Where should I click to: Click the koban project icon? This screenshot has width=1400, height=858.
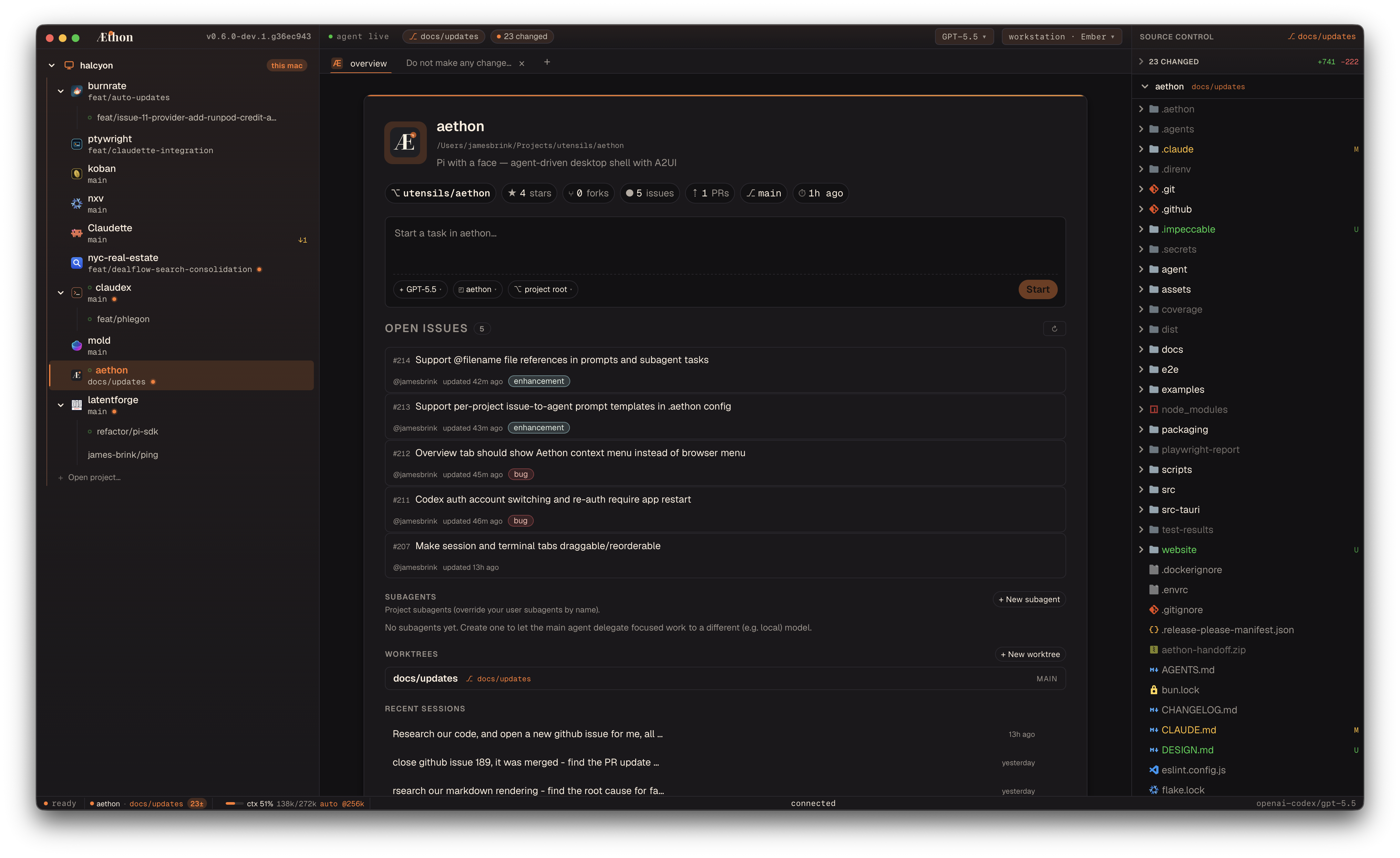(77, 174)
